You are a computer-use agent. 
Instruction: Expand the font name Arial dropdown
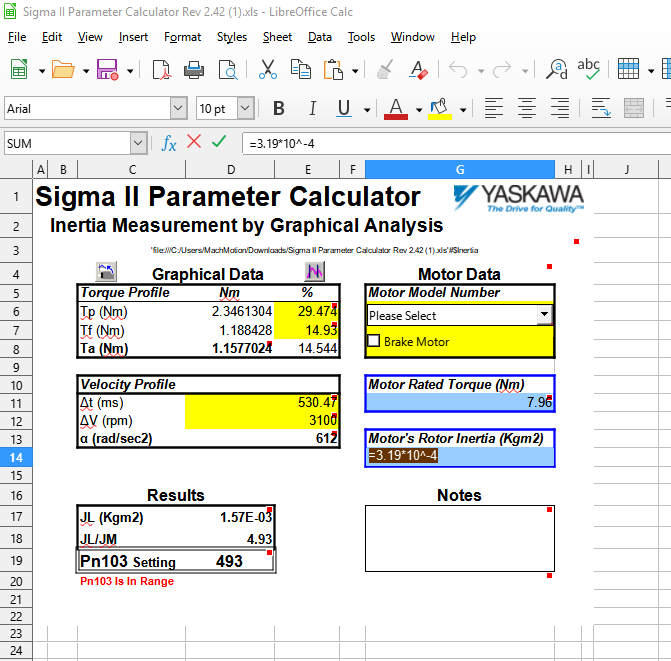(x=178, y=108)
